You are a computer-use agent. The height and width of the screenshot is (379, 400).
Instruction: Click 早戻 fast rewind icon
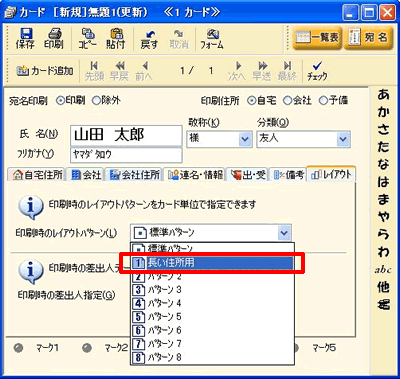119,71
